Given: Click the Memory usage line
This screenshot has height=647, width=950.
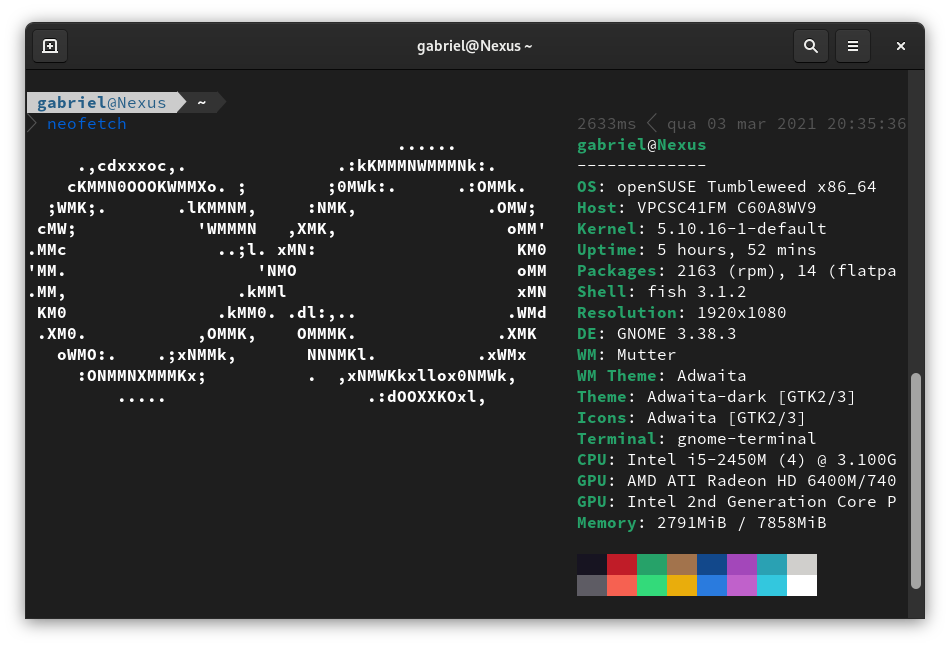Looking at the screenshot, I should [701, 523].
